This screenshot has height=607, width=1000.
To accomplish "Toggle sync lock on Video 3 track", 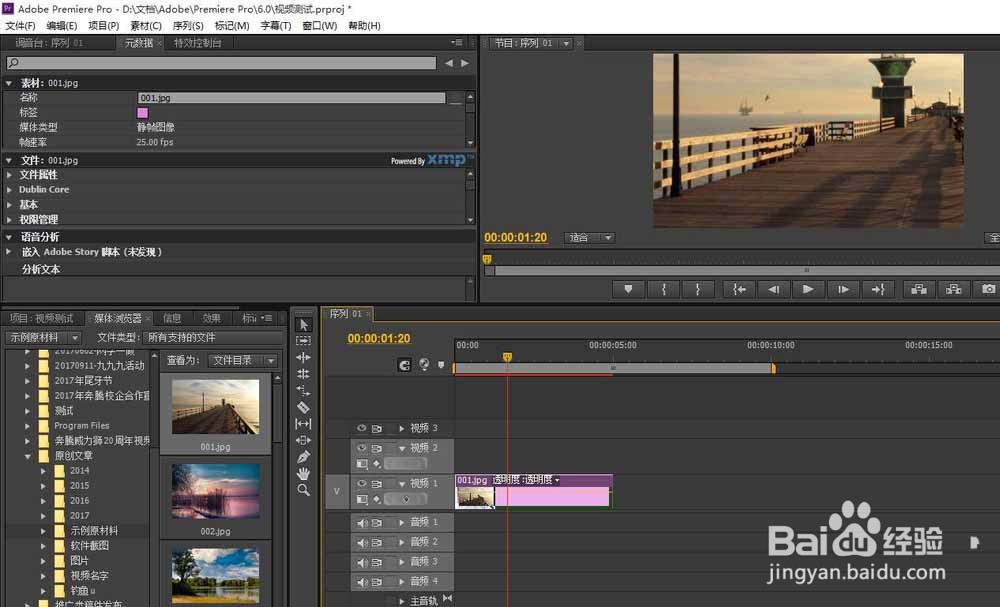I will coord(377,428).
